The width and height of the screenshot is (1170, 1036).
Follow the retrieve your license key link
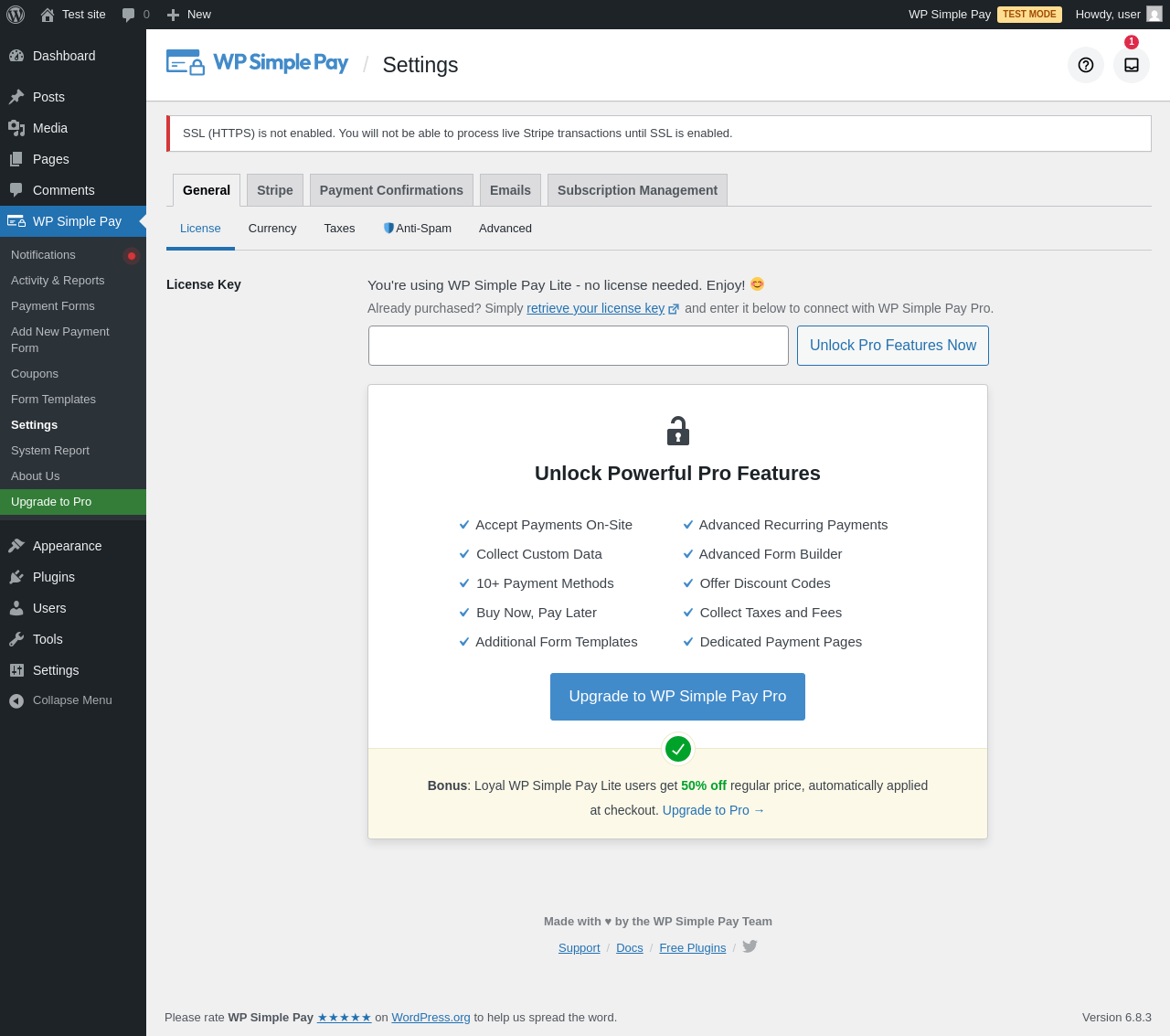(x=595, y=308)
